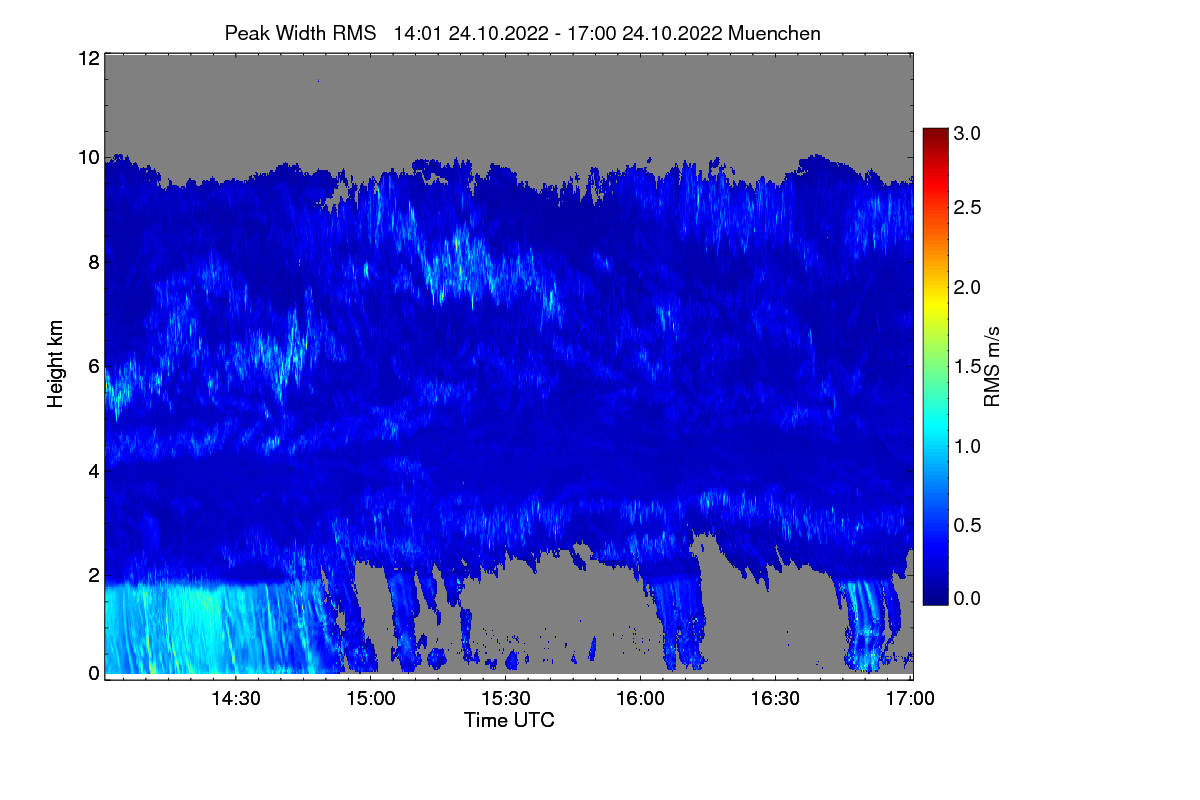This screenshot has height=800, width=1200.
Task: Click the 'Muenchen' location label in title
Action: point(775,33)
